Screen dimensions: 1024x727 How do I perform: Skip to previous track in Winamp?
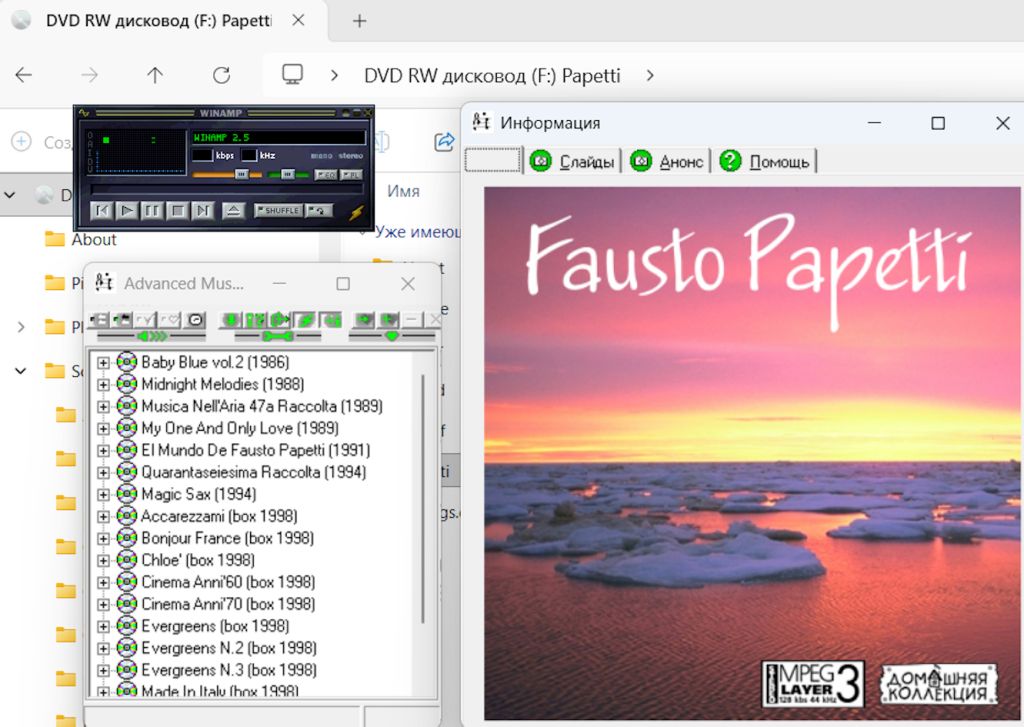102,210
